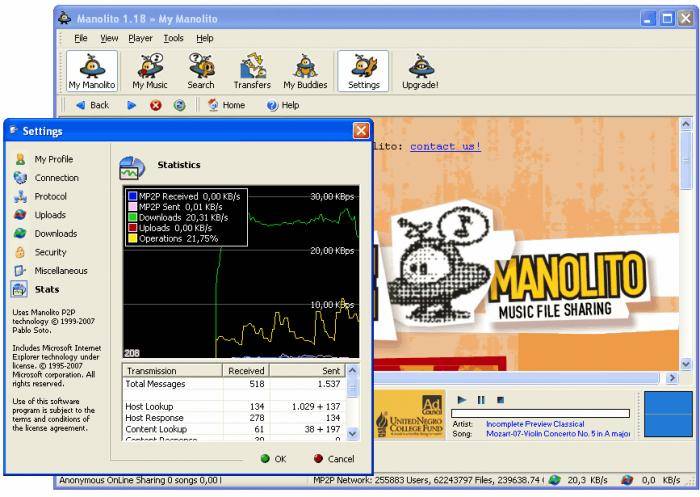
Task: Click the Settings toolbar button
Action: pyautogui.click(x=363, y=71)
